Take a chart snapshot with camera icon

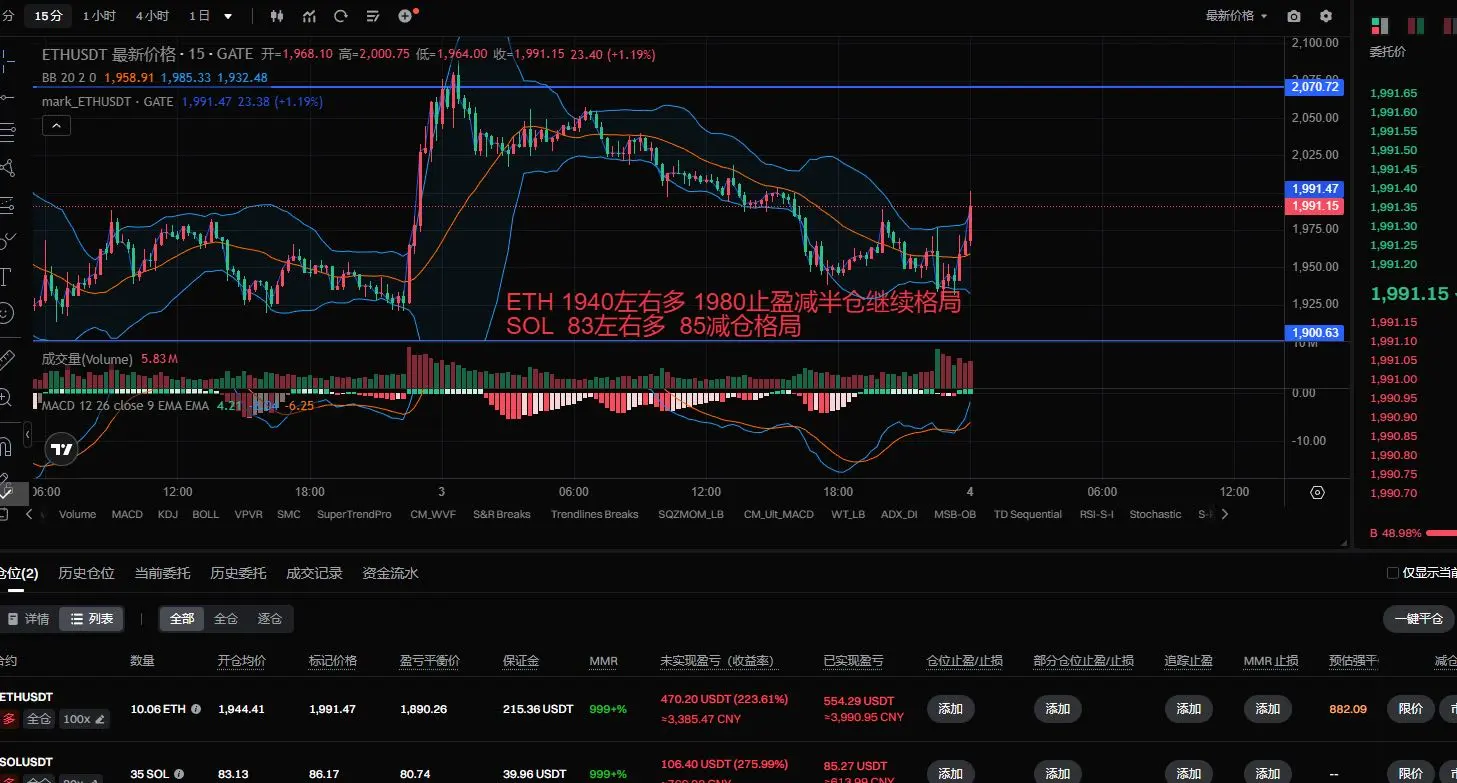[1294, 16]
